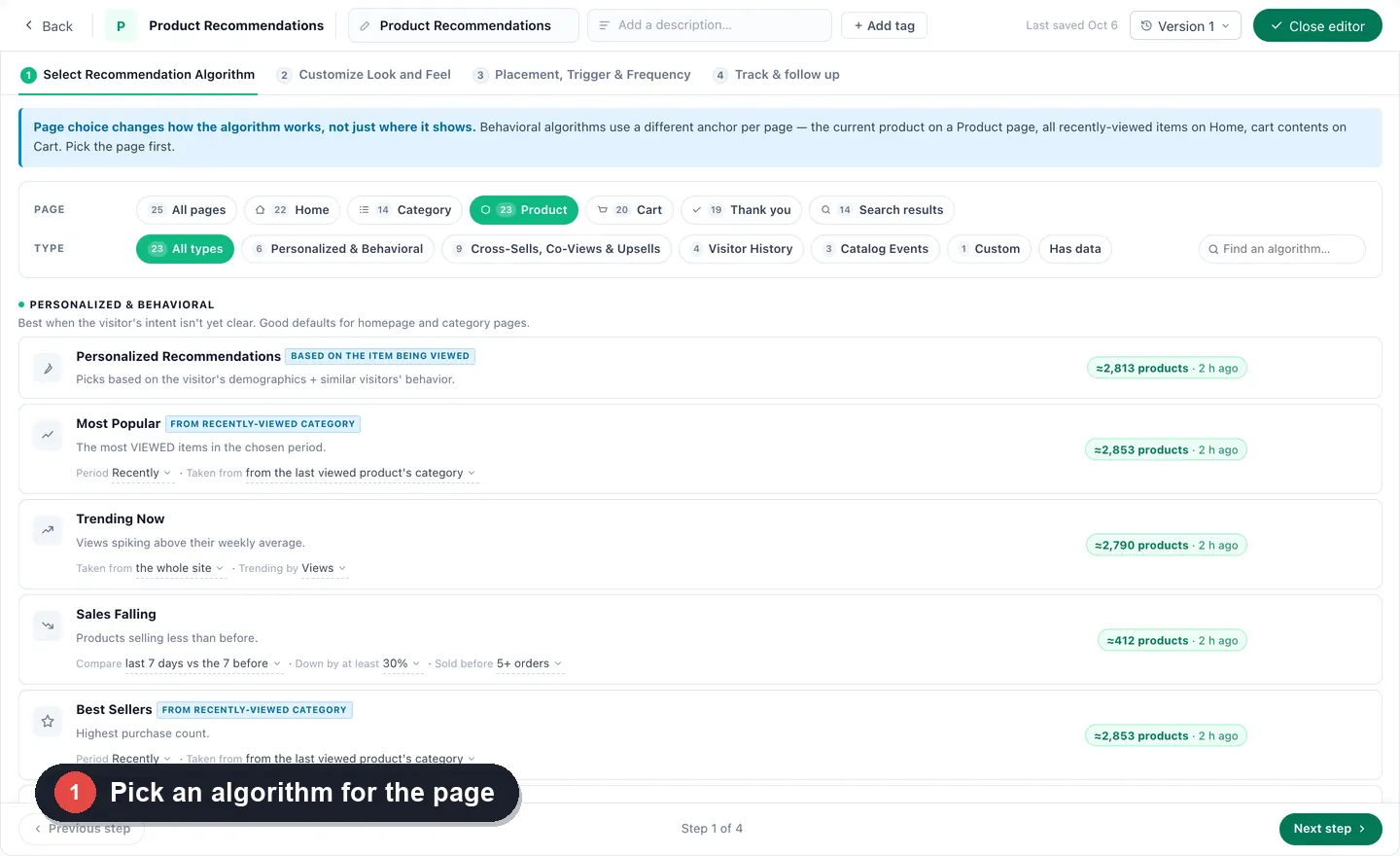
Task: Choose the Cart page filter
Action: click(x=629, y=210)
